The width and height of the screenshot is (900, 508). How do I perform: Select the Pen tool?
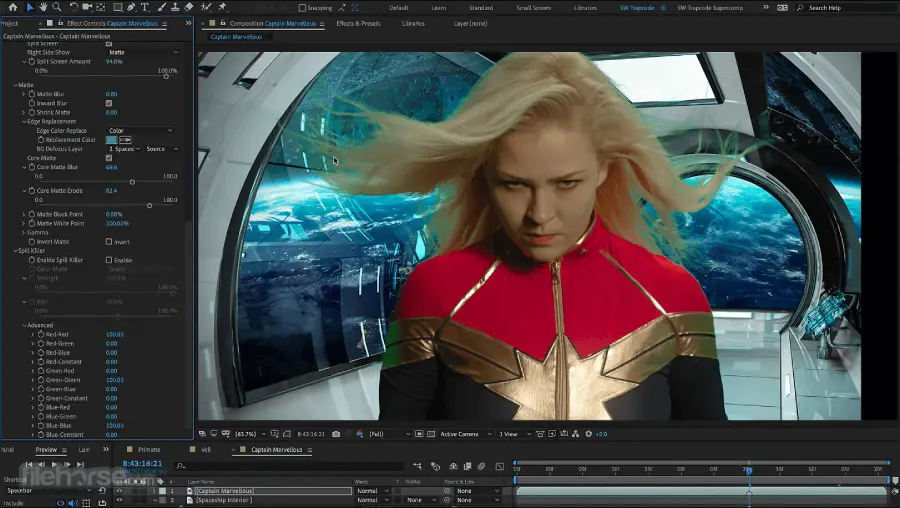(x=132, y=7)
